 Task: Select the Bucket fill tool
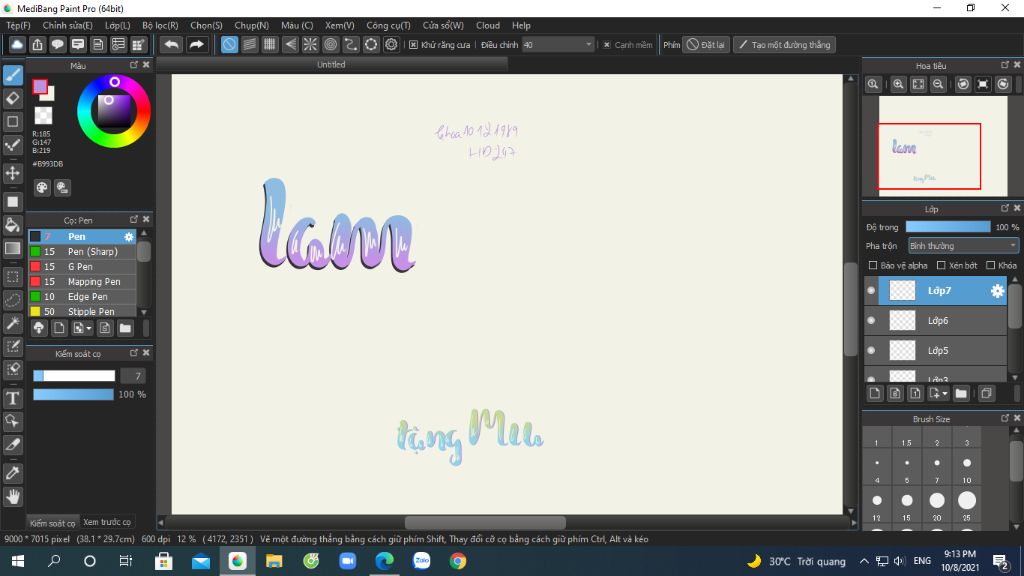12,225
